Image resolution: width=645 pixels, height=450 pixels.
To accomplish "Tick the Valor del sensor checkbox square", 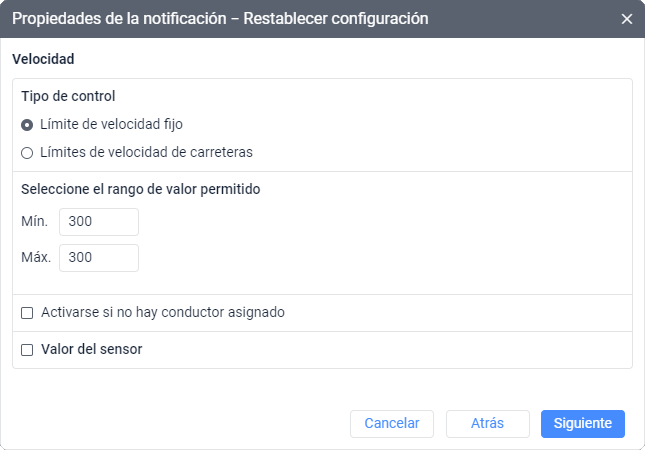I will [x=27, y=350].
